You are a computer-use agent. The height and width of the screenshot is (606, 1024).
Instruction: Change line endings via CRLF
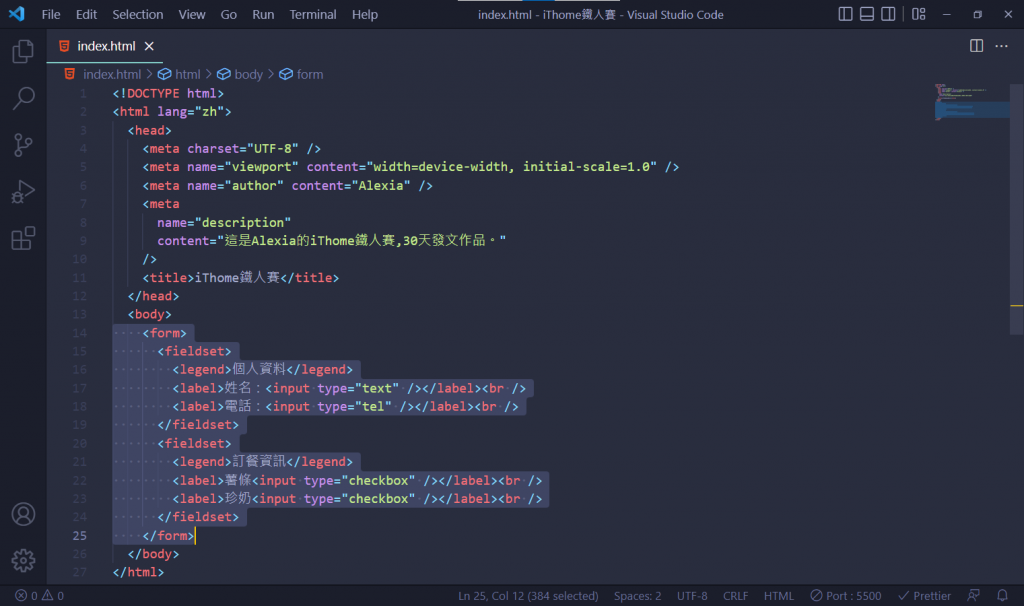[735, 596]
